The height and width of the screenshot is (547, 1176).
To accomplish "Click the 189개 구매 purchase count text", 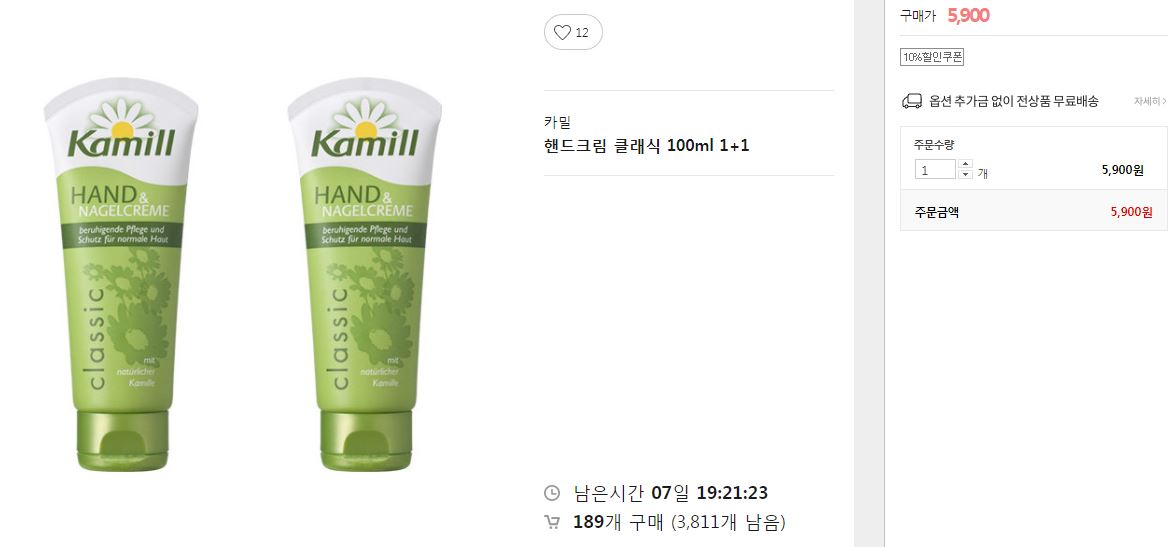I will pos(618,522).
